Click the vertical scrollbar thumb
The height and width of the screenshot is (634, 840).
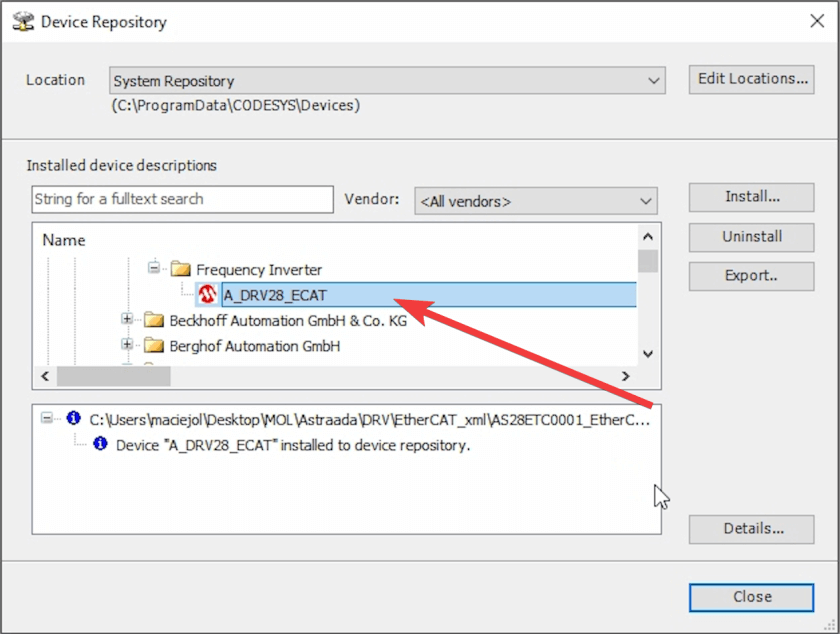(x=648, y=261)
